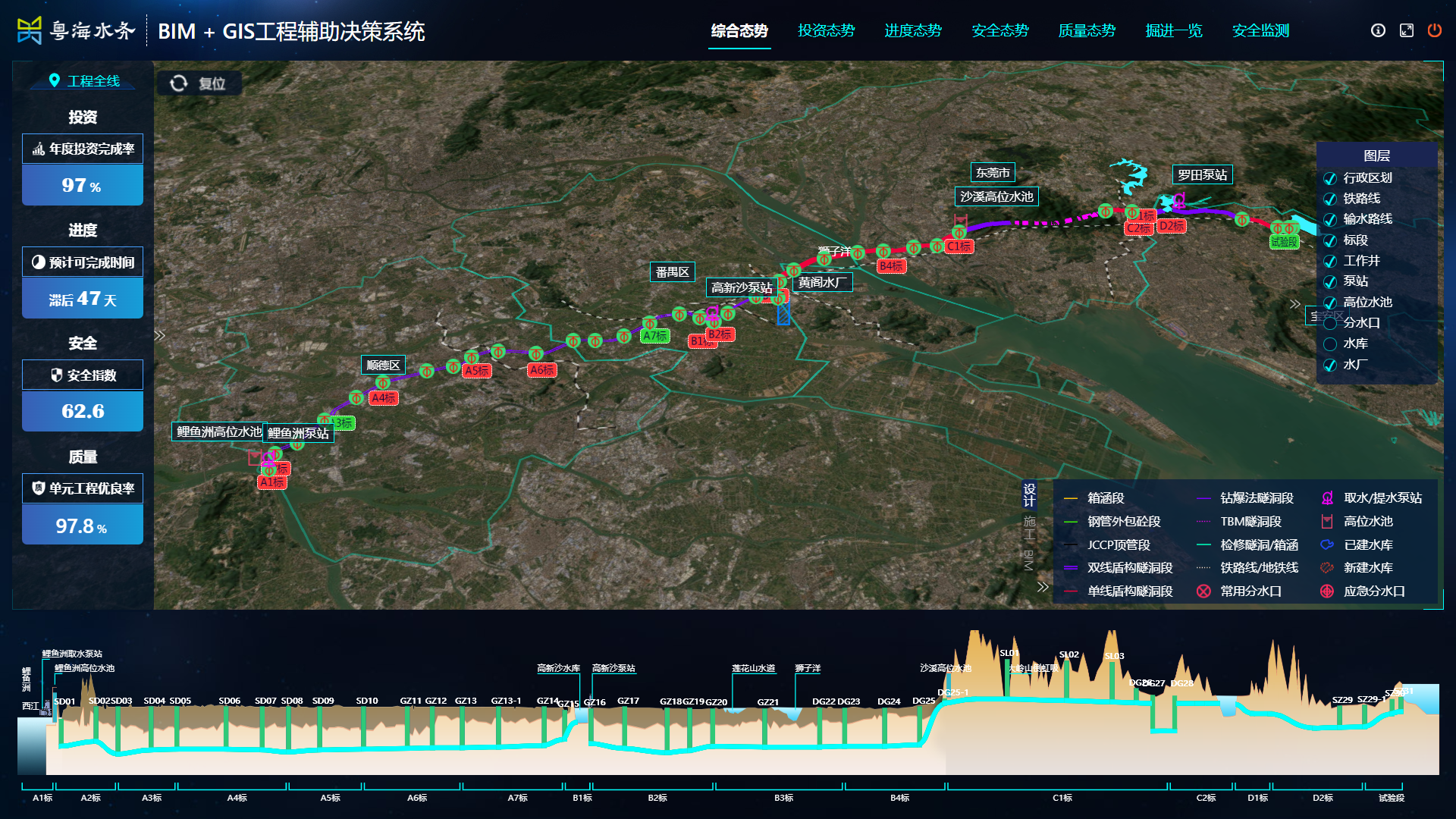Collapse the legend panel double arrow
1456x819 pixels.
pos(1043,586)
